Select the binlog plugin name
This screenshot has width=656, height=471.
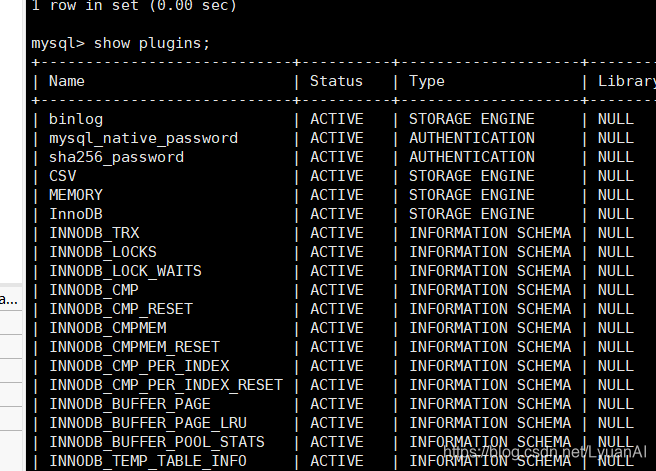click(x=76, y=119)
